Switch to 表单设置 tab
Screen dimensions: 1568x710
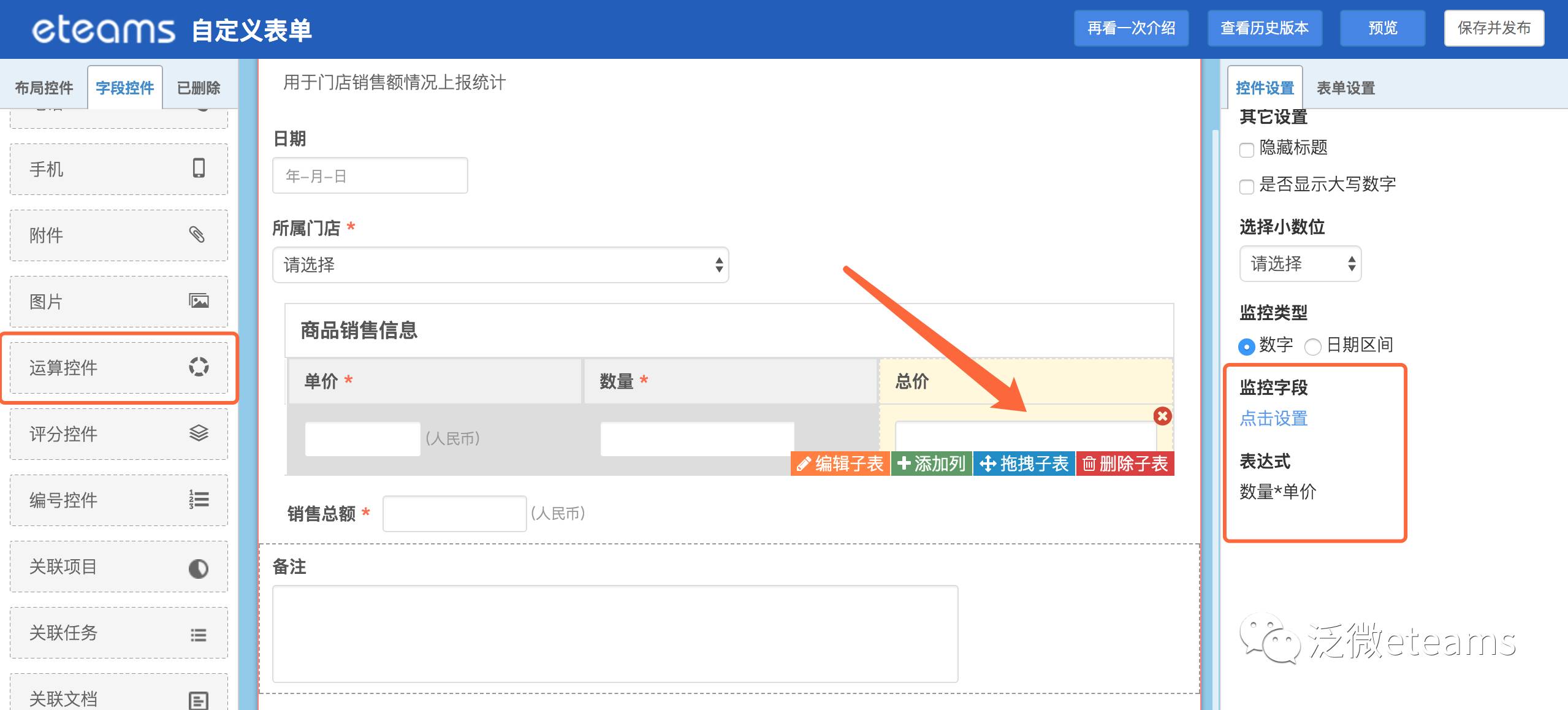point(1345,88)
